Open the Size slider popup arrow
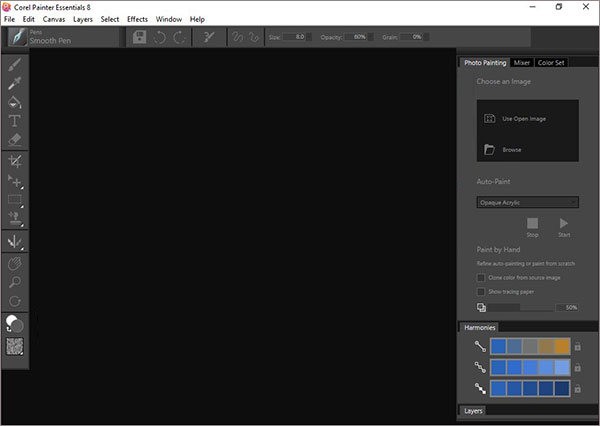This screenshot has width=600, height=426. click(x=309, y=37)
